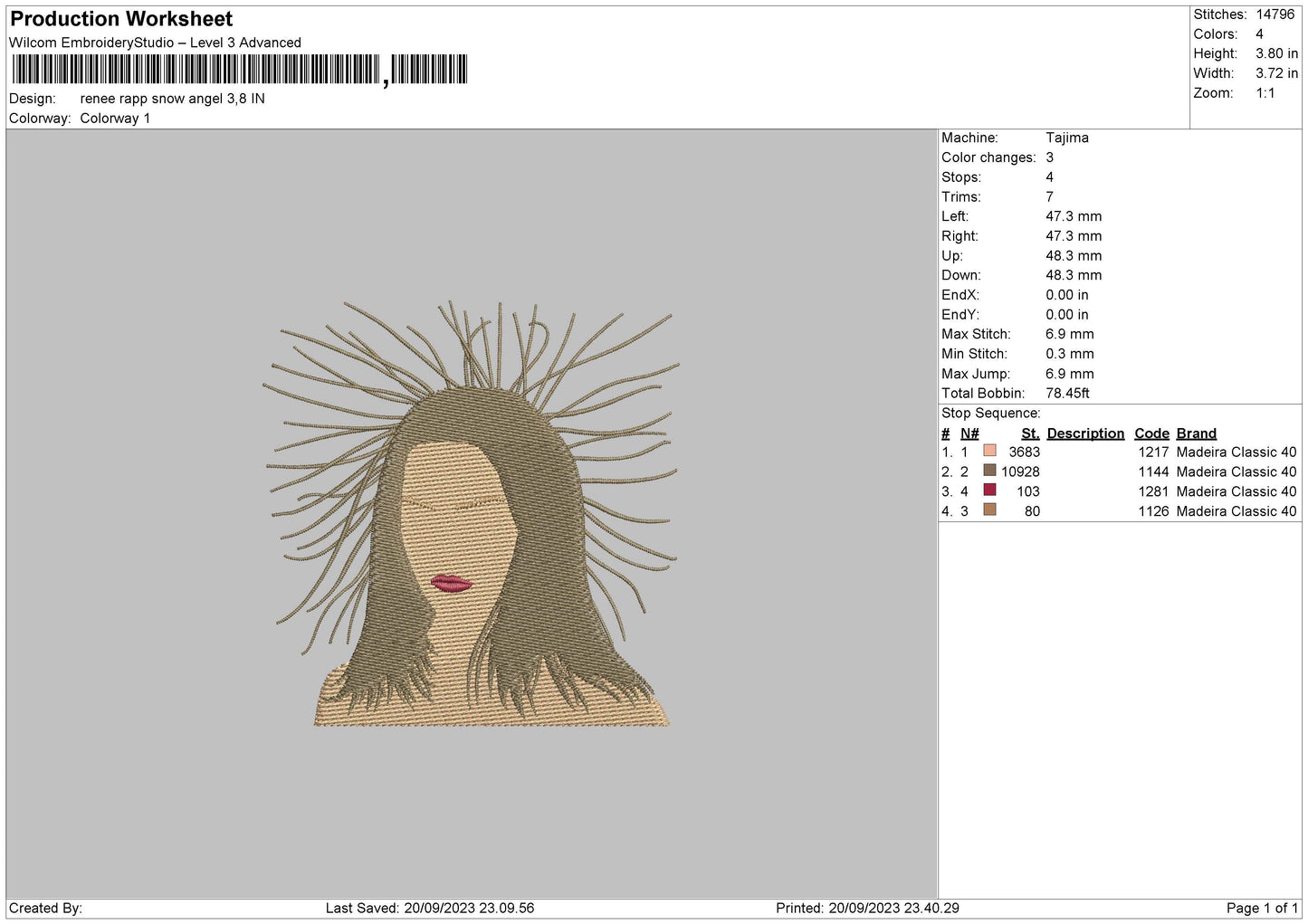Click the Max Stitch value 6.9 mm

pos(1070,334)
